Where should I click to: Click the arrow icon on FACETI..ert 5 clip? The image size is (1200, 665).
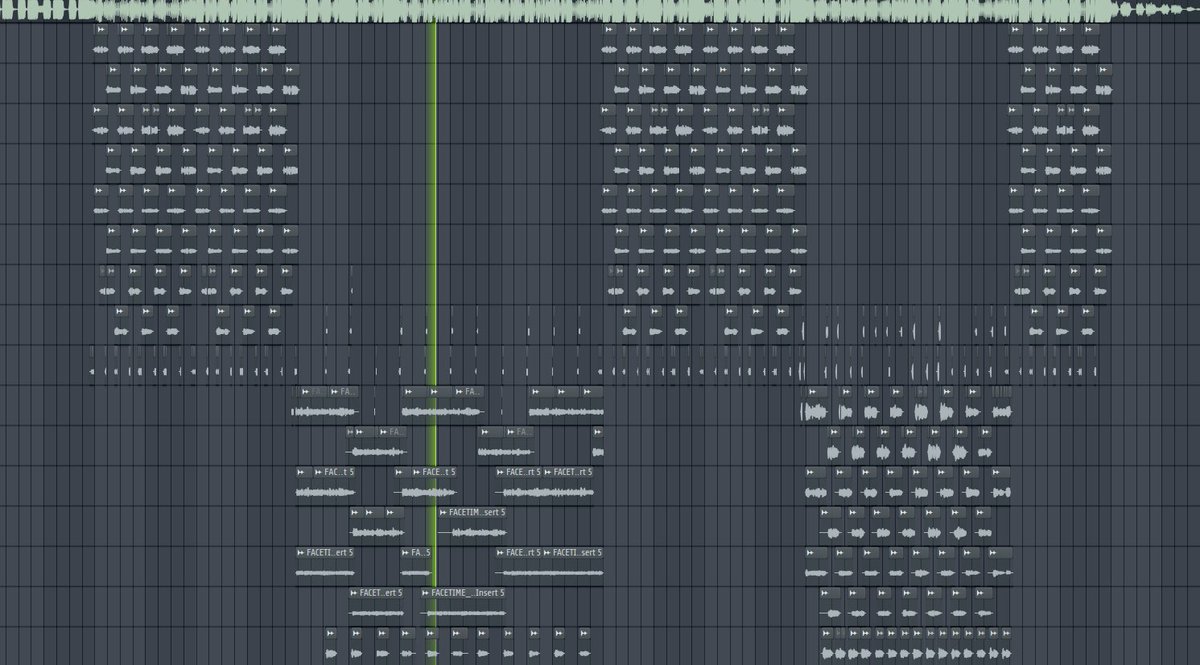click(301, 553)
